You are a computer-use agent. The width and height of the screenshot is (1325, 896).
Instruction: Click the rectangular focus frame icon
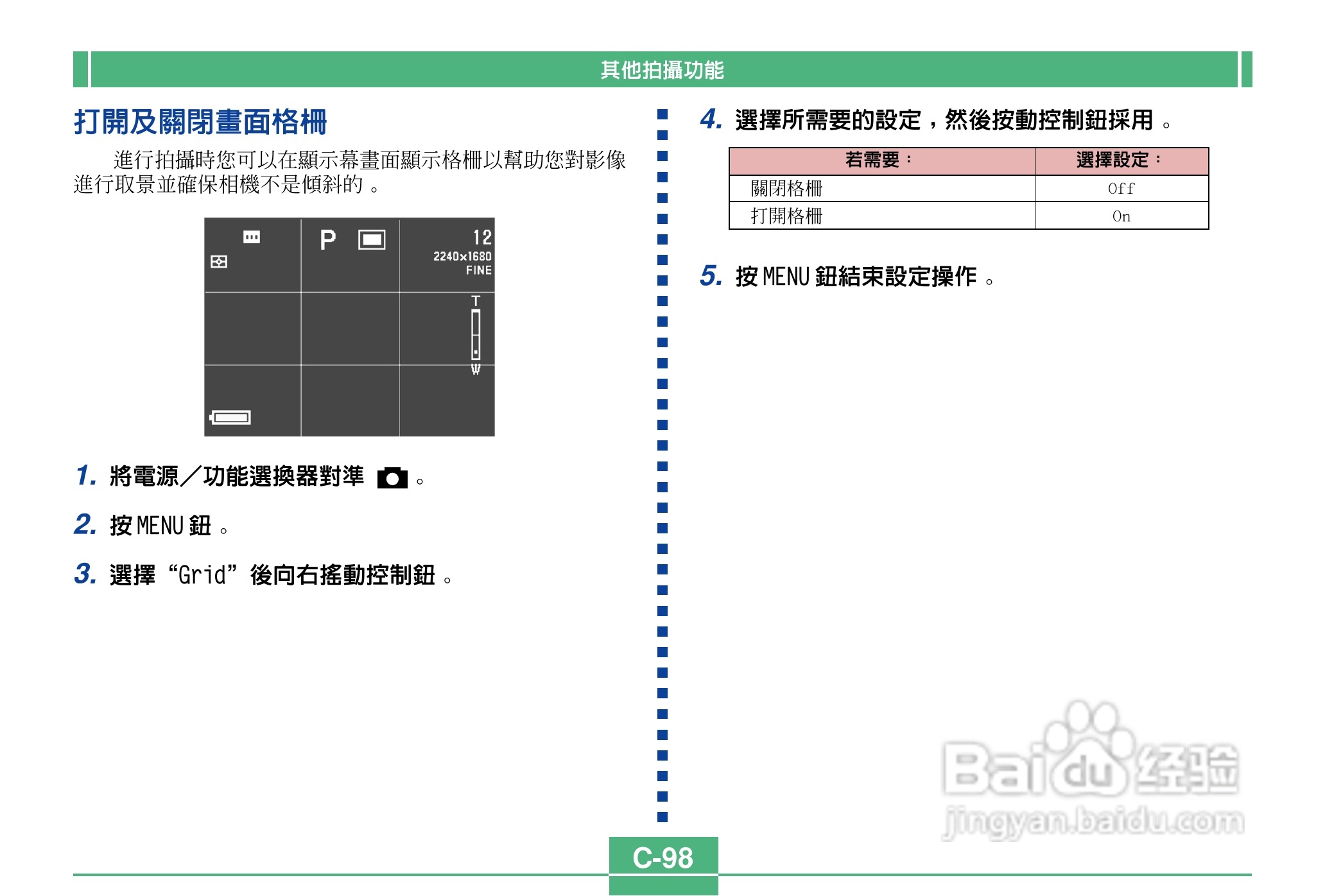[372, 239]
